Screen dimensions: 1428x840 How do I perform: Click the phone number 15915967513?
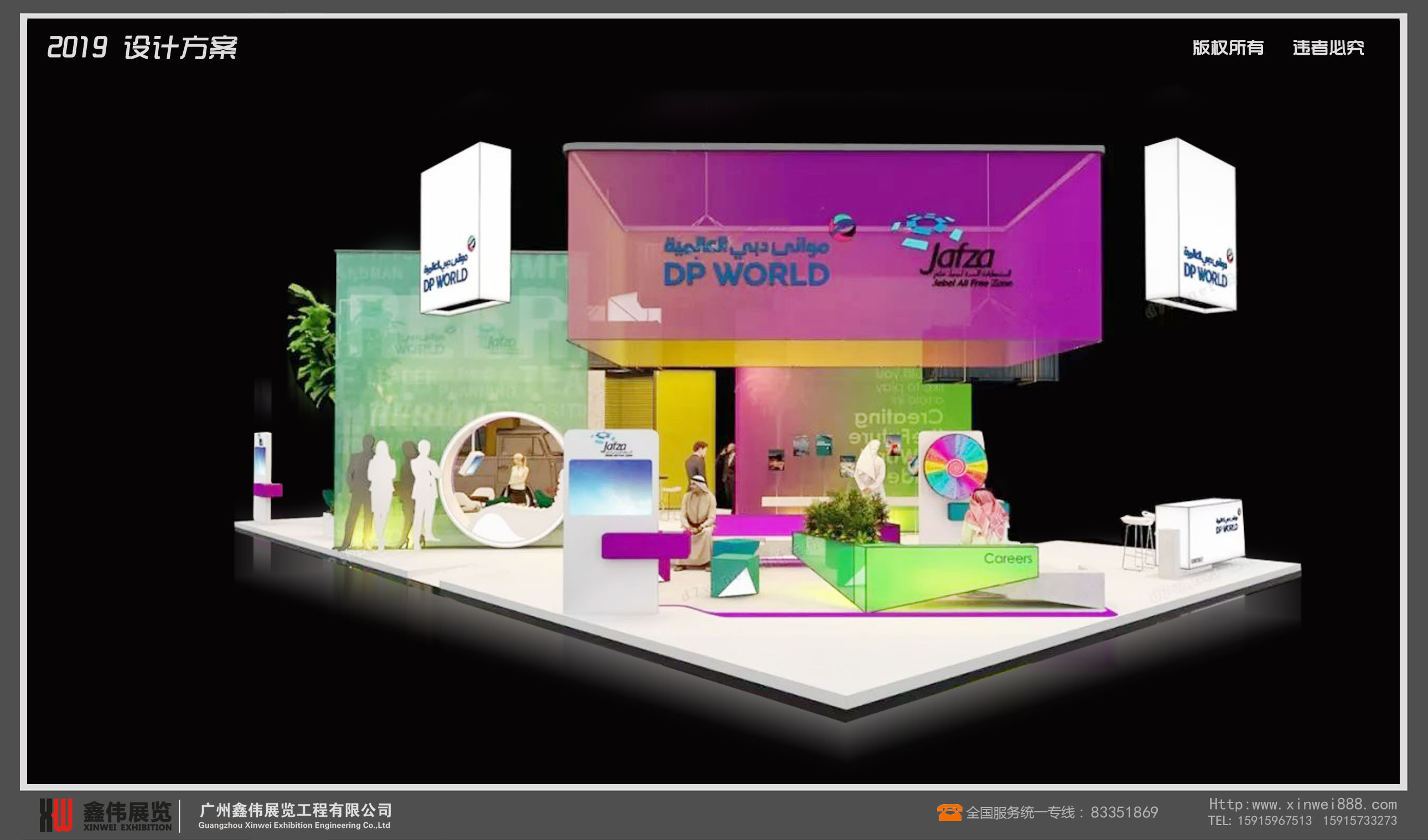tap(1274, 821)
